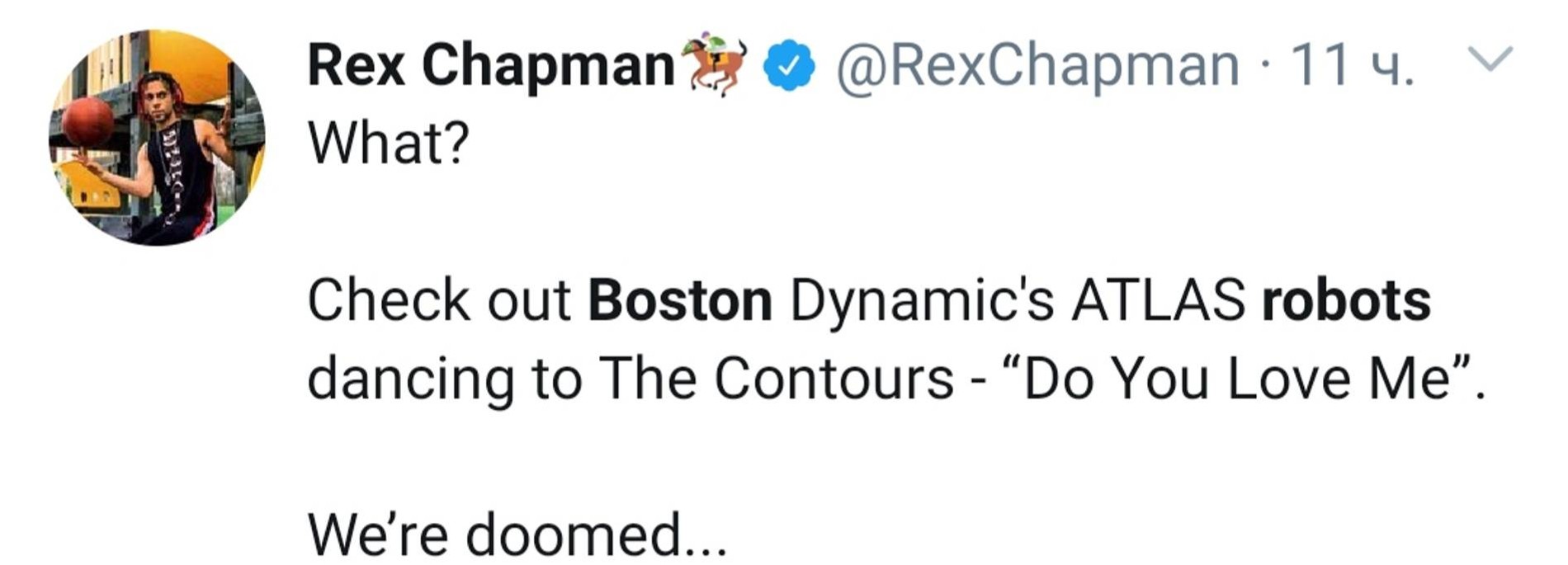Click the bold word "Boston"
This screenshot has height=565, width=1568.
click(680, 300)
